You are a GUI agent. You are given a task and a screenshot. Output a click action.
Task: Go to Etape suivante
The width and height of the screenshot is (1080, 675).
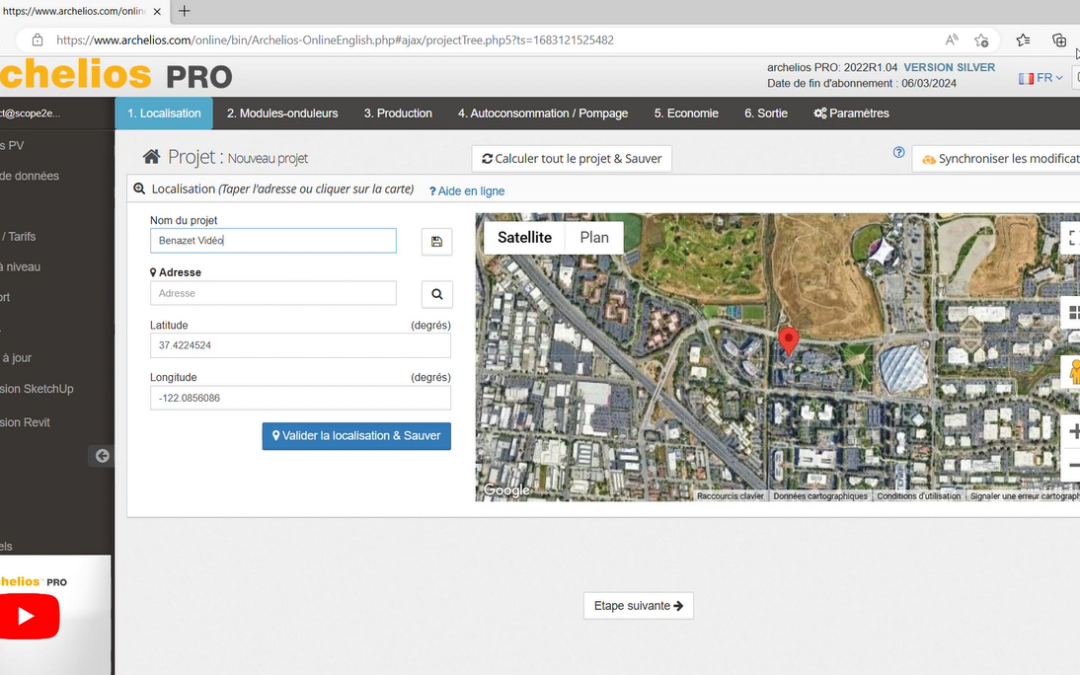tap(638, 606)
